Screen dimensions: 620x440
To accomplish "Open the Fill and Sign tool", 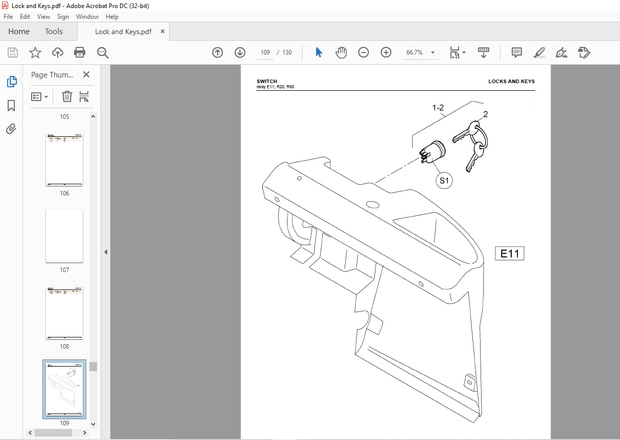I will tap(561, 53).
